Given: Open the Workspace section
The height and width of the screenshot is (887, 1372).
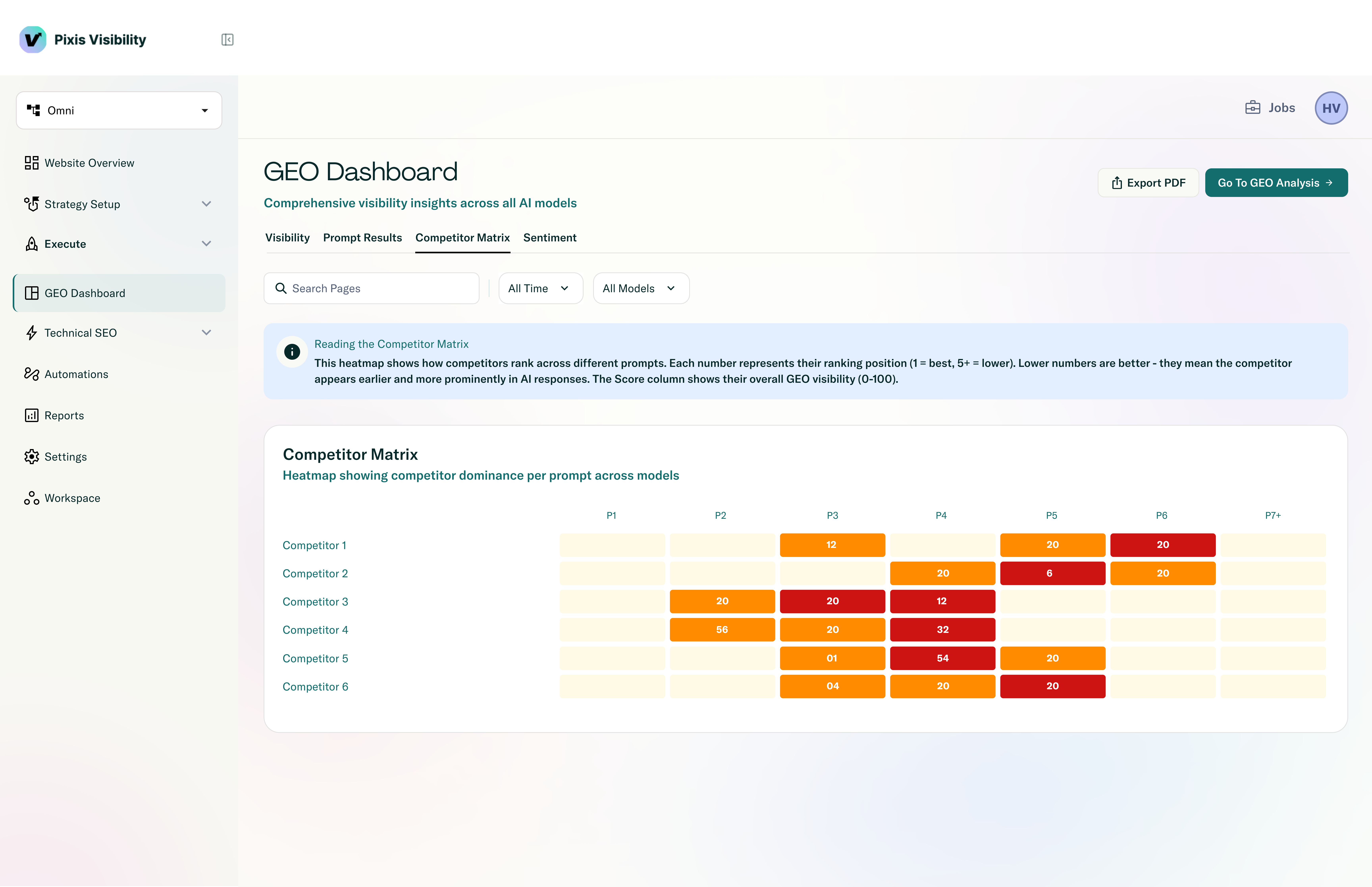Looking at the screenshot, I should pos(72,498).
